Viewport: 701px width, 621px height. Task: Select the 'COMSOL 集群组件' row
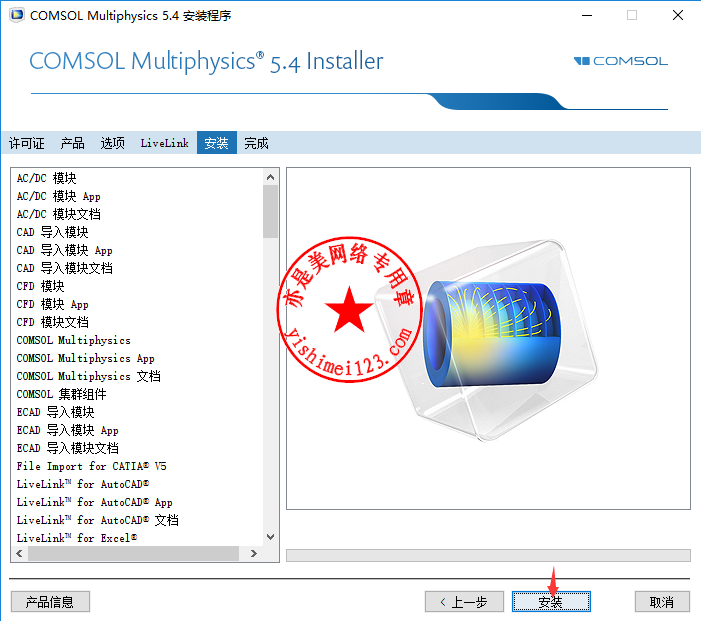pyautogui.click(x=139, y=394)
